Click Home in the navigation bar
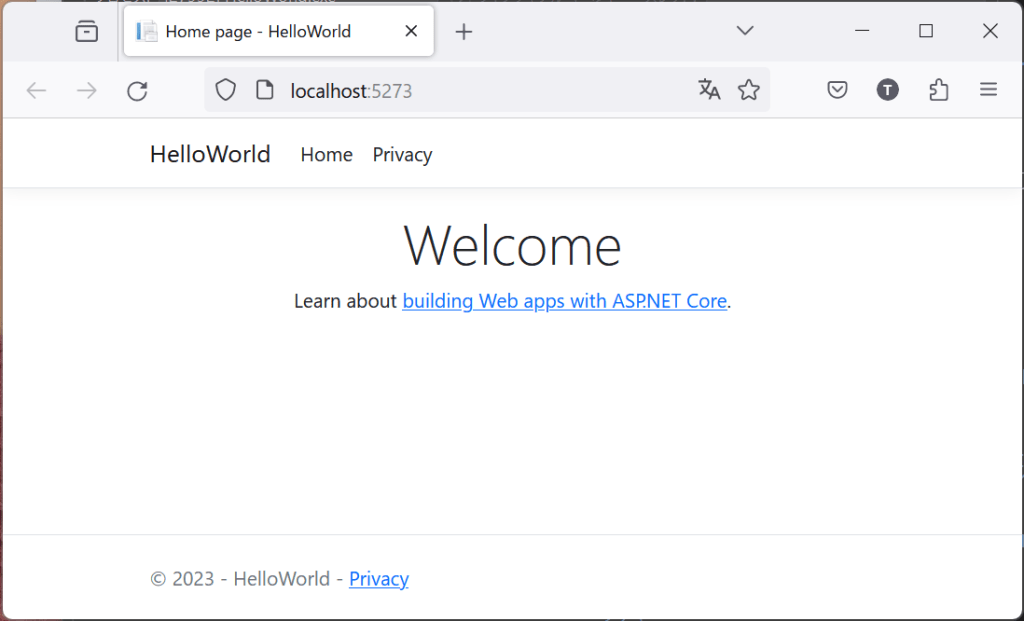1024x621 pixels. (x=327, y=155)
